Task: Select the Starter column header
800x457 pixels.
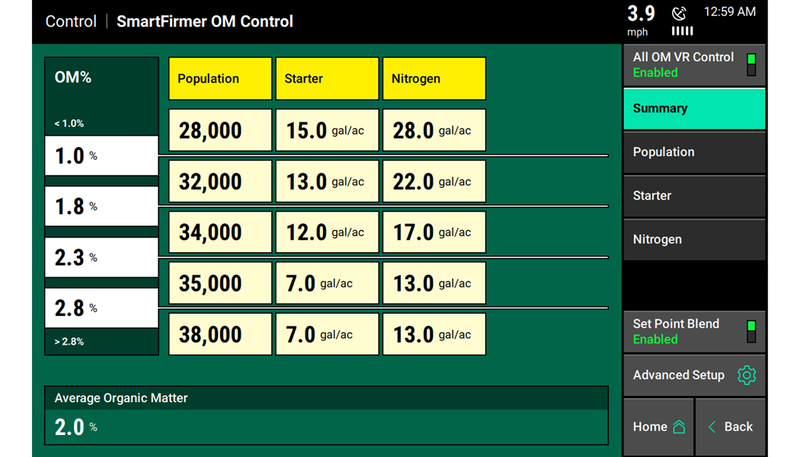Action: [327, 79]
